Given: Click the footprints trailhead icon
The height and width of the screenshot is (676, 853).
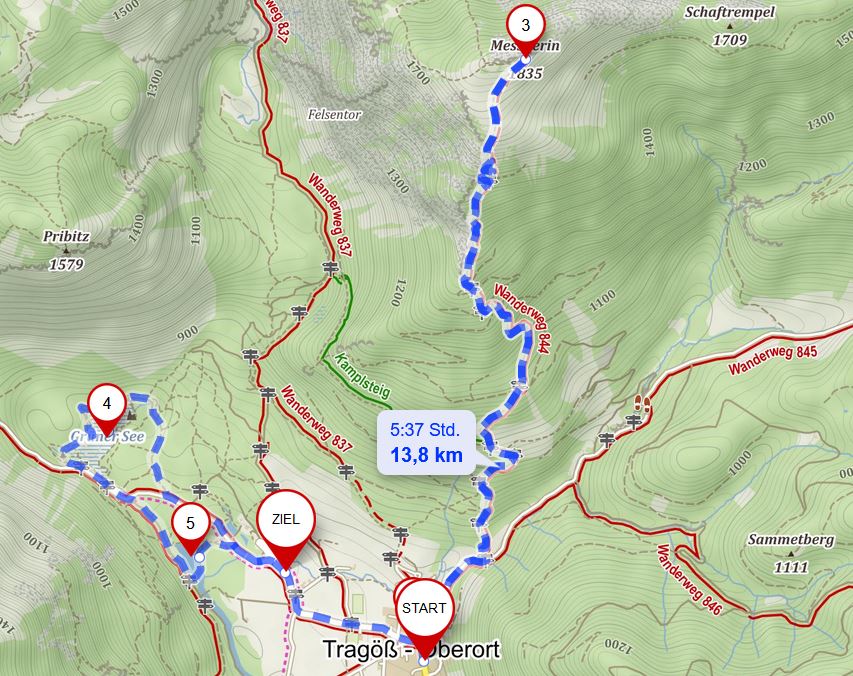Looking at the screenshot, I should click(642, 404).
